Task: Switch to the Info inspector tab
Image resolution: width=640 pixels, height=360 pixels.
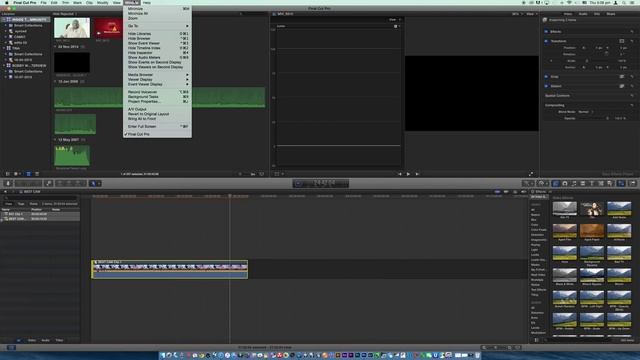Action: click(597, 14)
